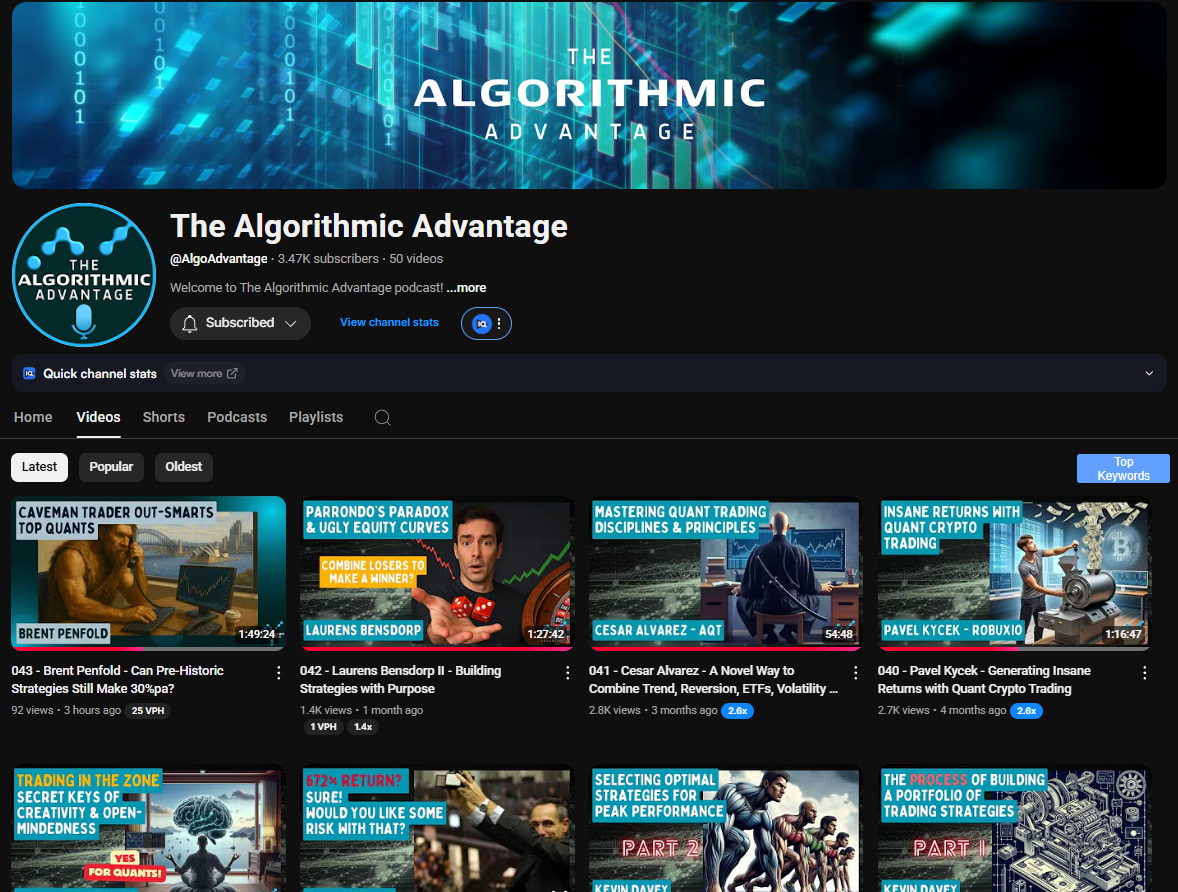Click the 3.47K subscribers text
Screen dimensions: 1178x892
pos(328,259)
